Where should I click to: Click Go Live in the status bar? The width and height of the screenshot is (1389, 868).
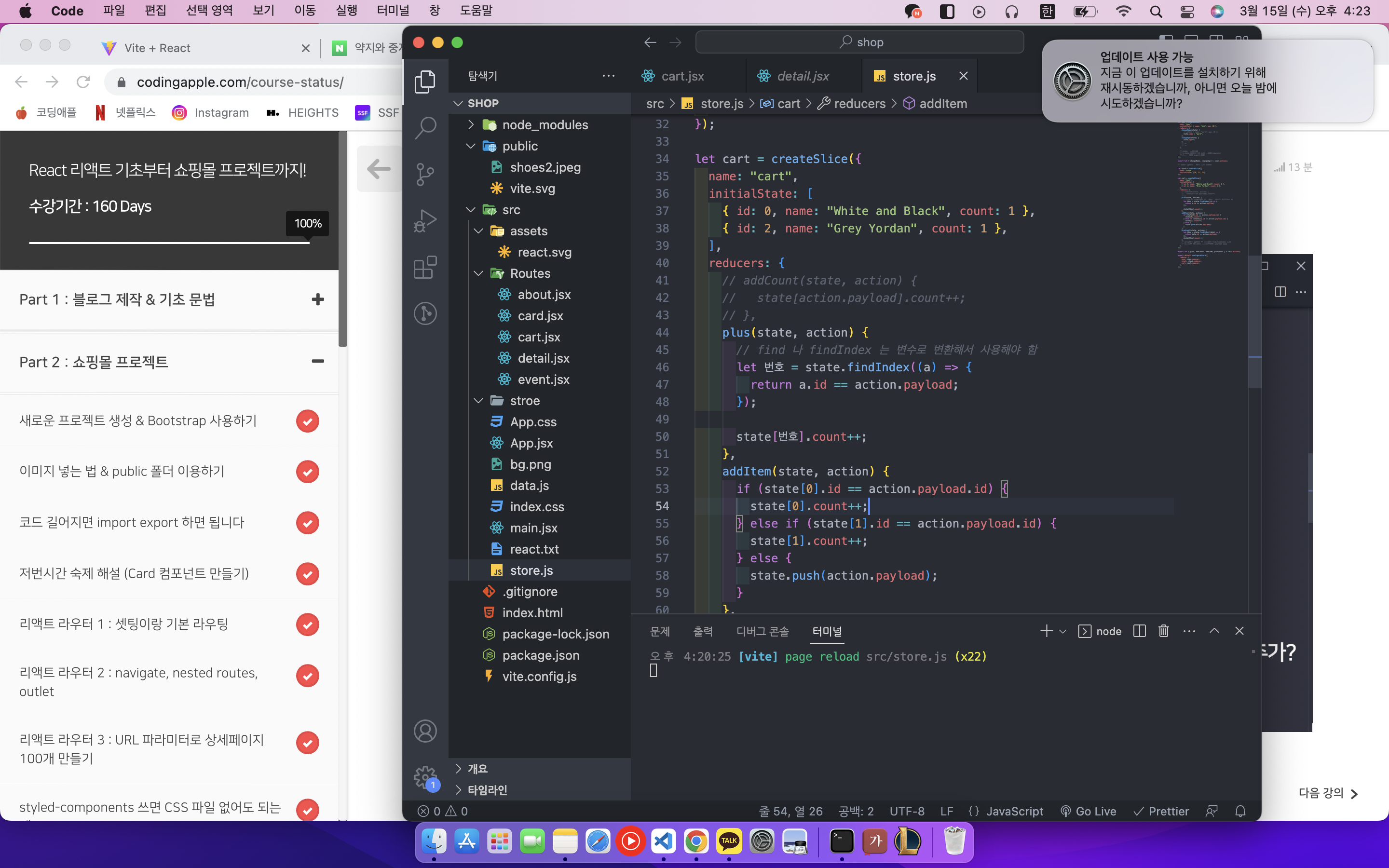click(x=1088, y=811)
